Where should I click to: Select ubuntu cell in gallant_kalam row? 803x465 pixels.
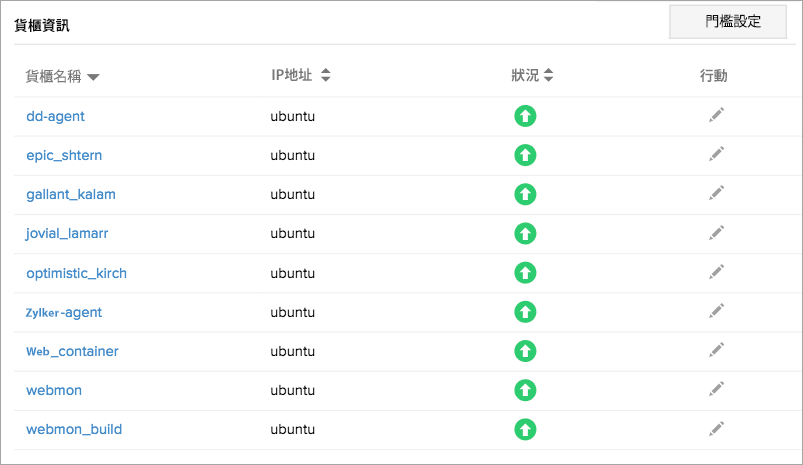coord(292,195)
